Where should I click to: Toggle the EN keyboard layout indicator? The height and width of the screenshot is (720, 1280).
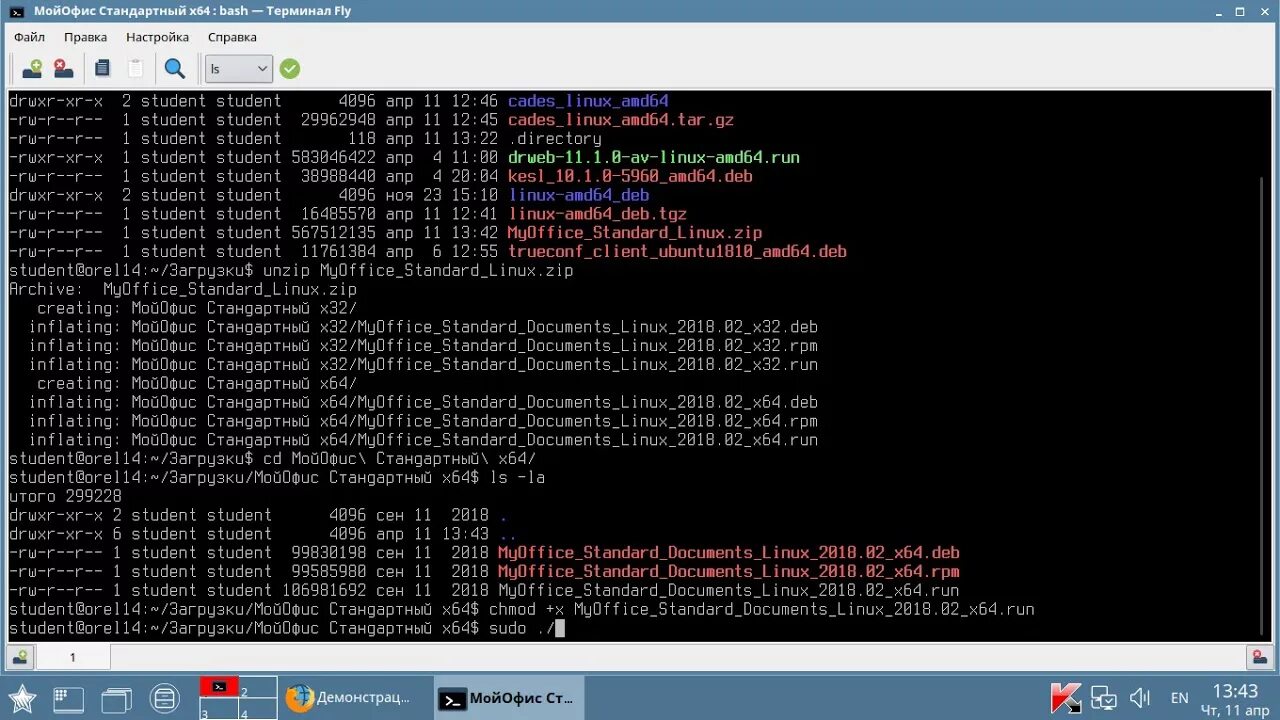point(1179,698)
